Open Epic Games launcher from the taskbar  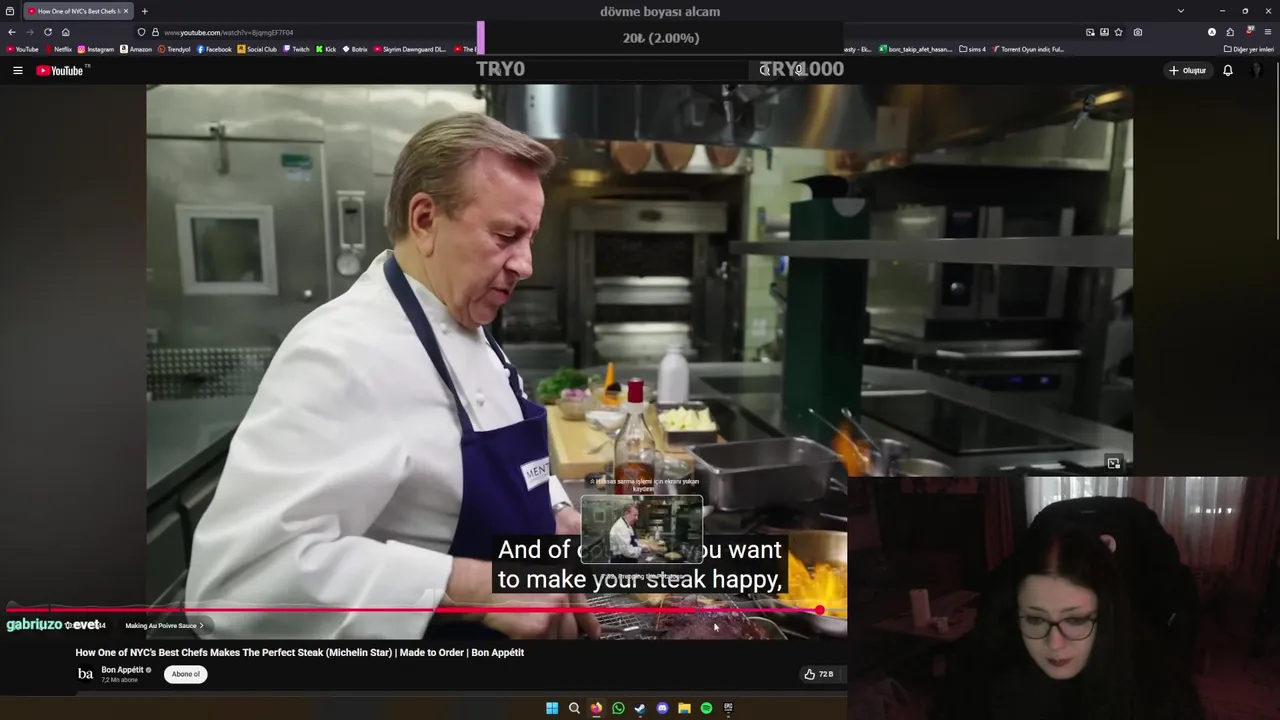click(728, 708)
